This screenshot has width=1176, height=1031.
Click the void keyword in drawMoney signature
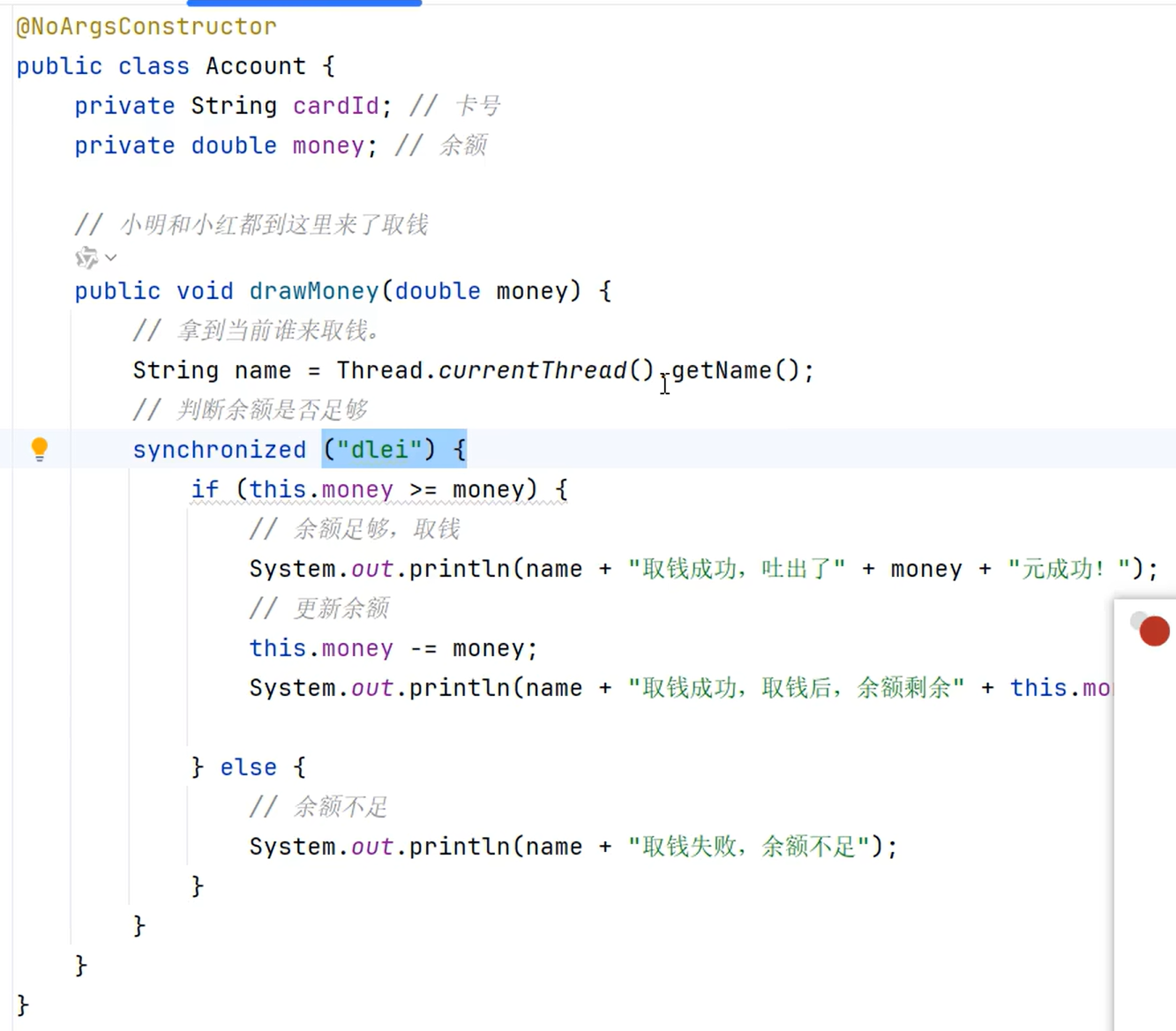pos(205,291)
